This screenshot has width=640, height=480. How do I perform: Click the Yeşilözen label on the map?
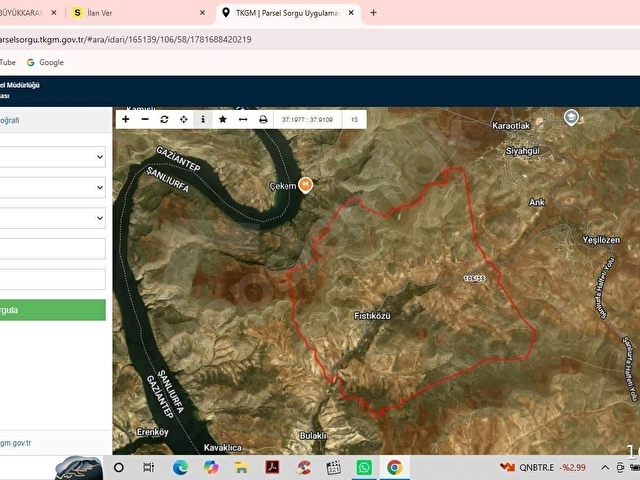601,240
